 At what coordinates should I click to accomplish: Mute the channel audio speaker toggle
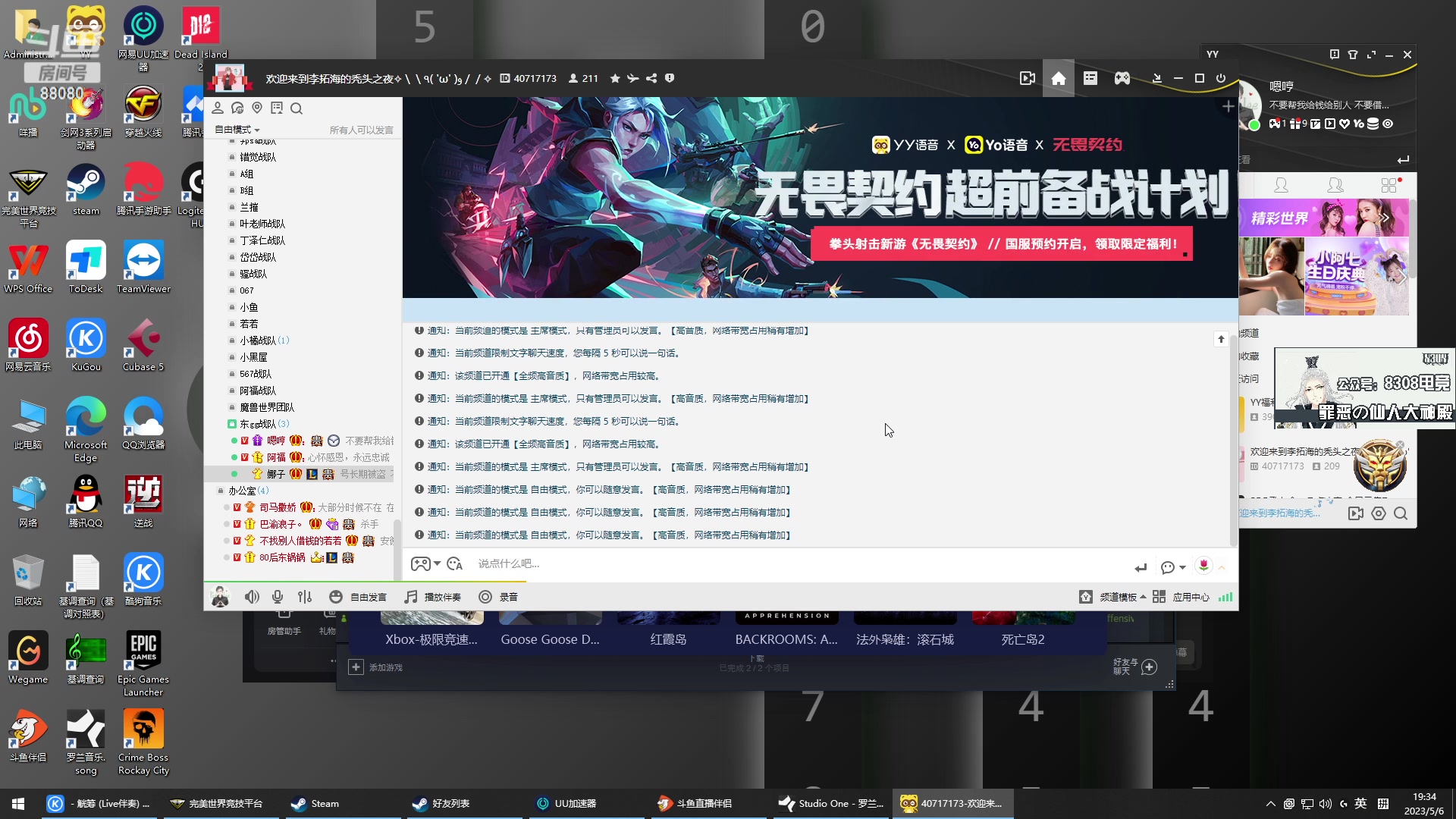[x=252, y=597]
